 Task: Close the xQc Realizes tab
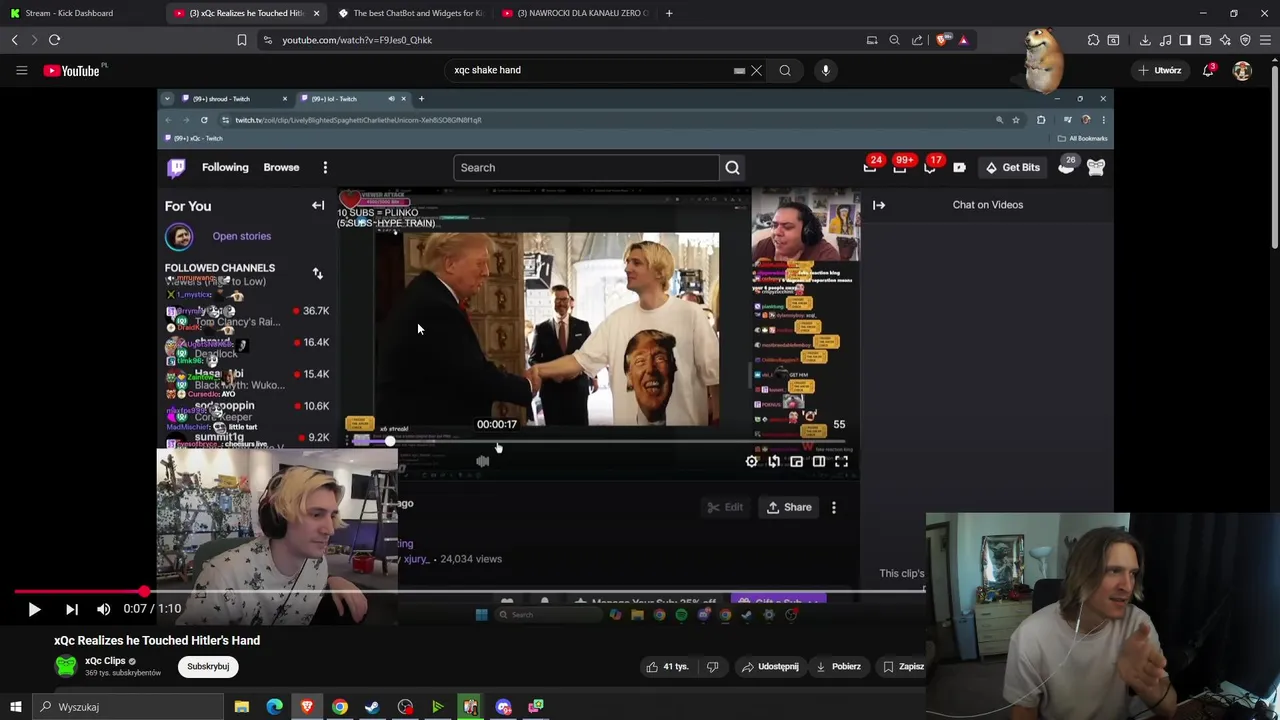pyautogui.click(x=317, y=13)
